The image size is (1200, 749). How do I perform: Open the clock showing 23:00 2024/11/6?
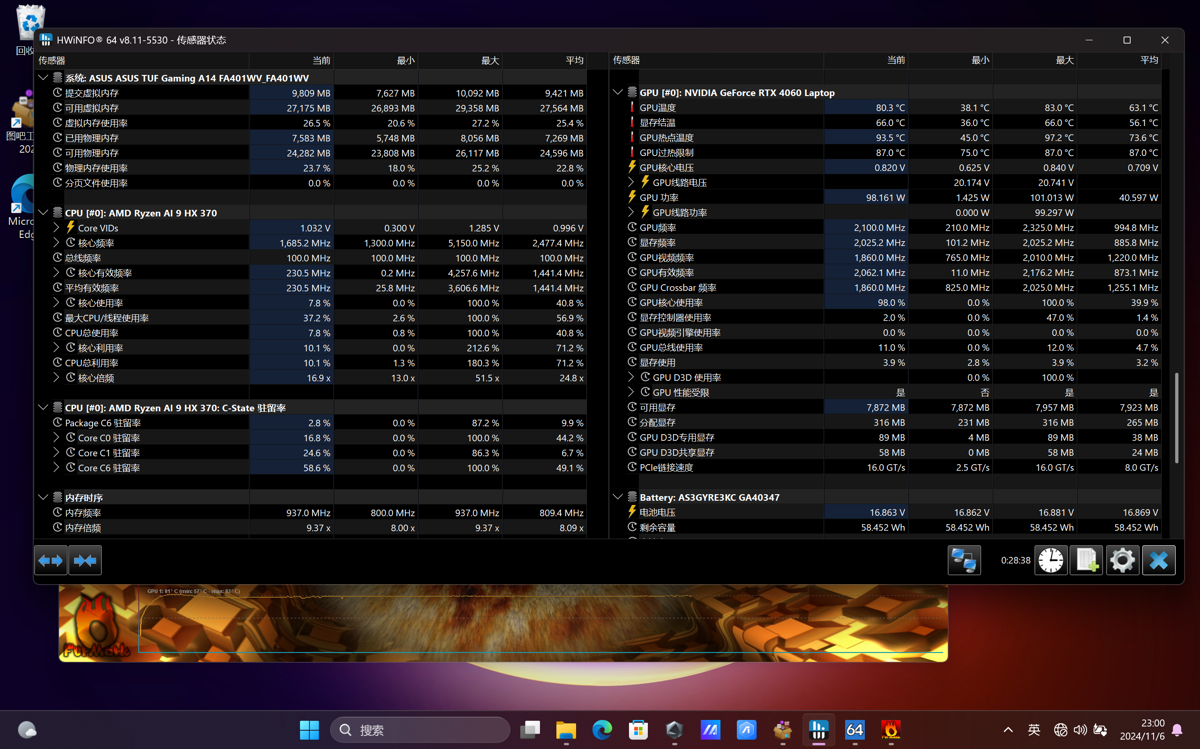click(x=1144, y=730)
